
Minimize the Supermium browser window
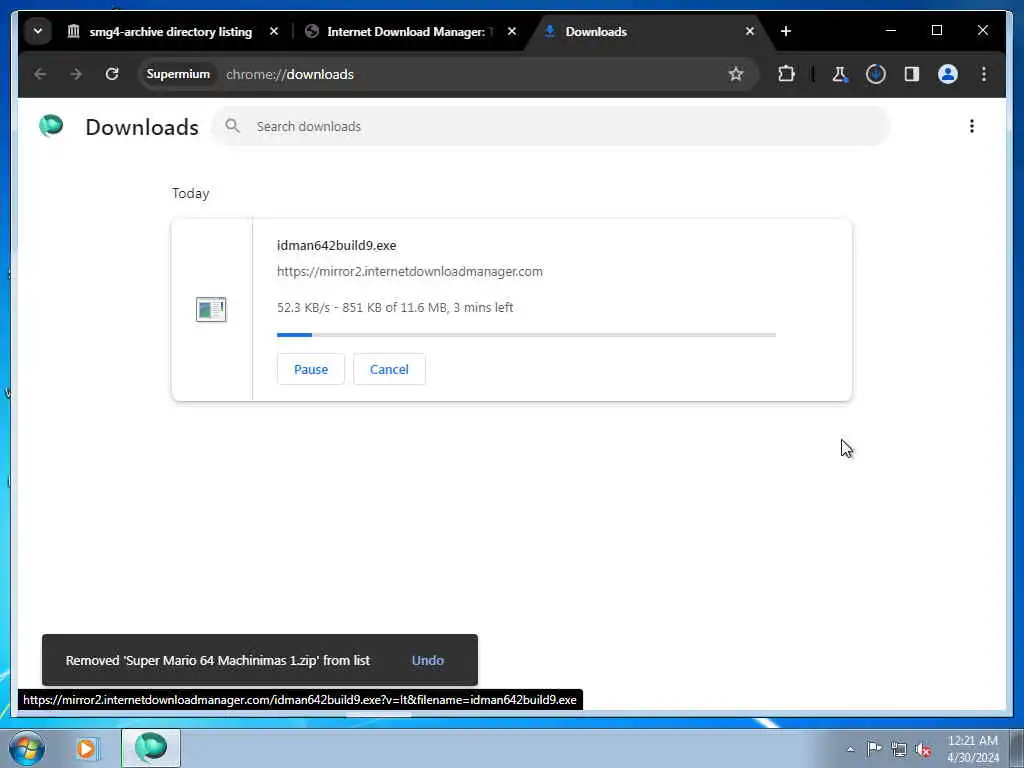point(891,31)
